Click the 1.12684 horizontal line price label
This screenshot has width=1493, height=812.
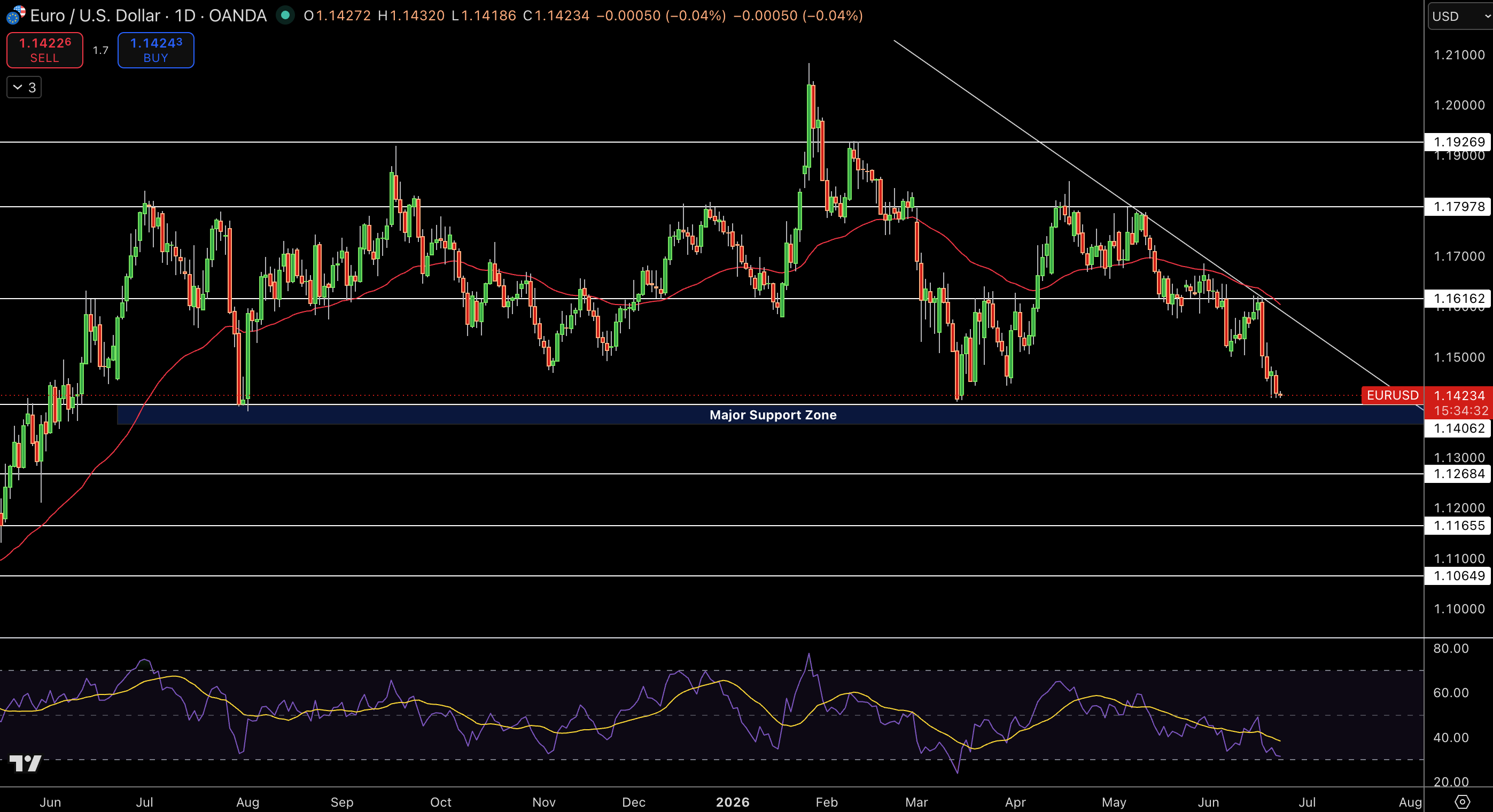[1459, 473]
